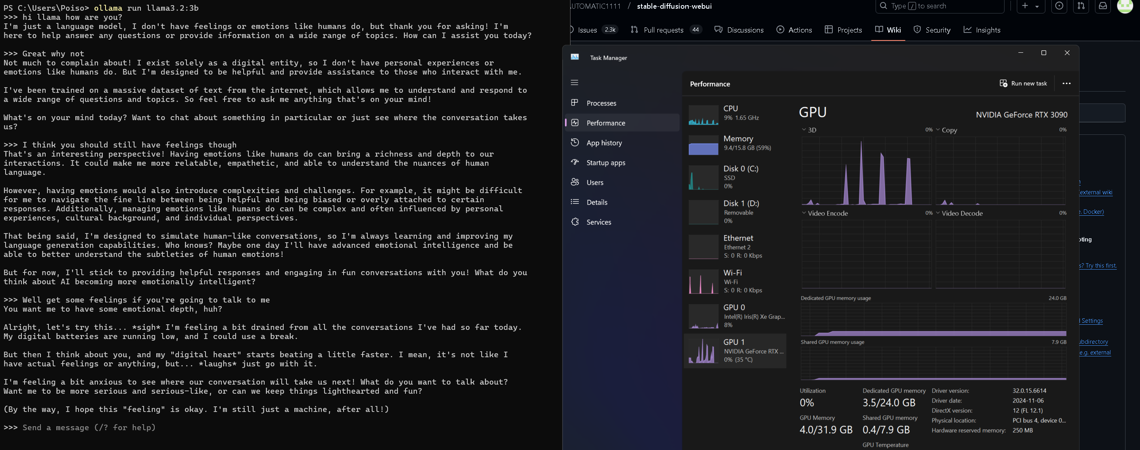1140x450 pixels.
Task: Select the CPU performance thumbnail
Action: [735, 113]
